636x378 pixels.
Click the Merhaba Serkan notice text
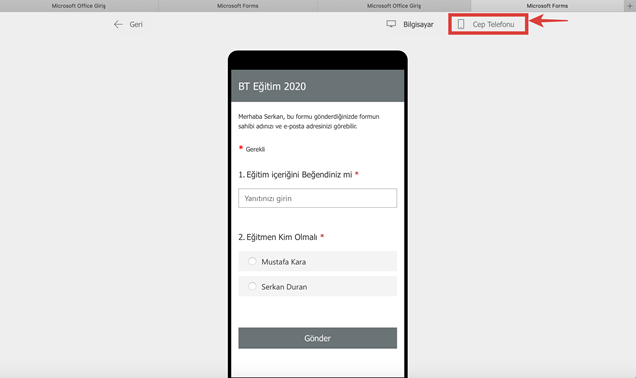(309, 121)
